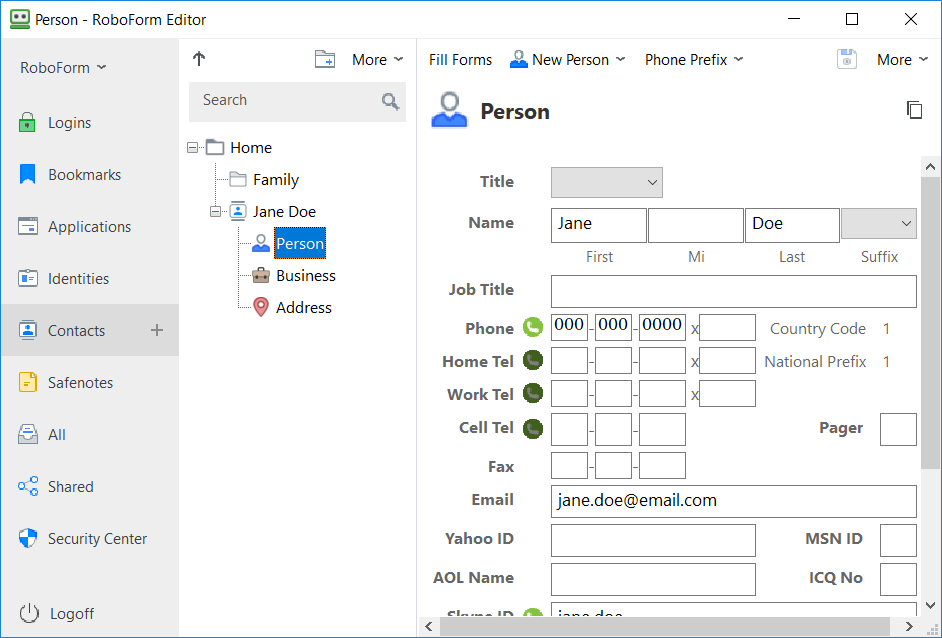Click the Cell Tel call icon
The image size is (942, 638).
tap(533, 429)
